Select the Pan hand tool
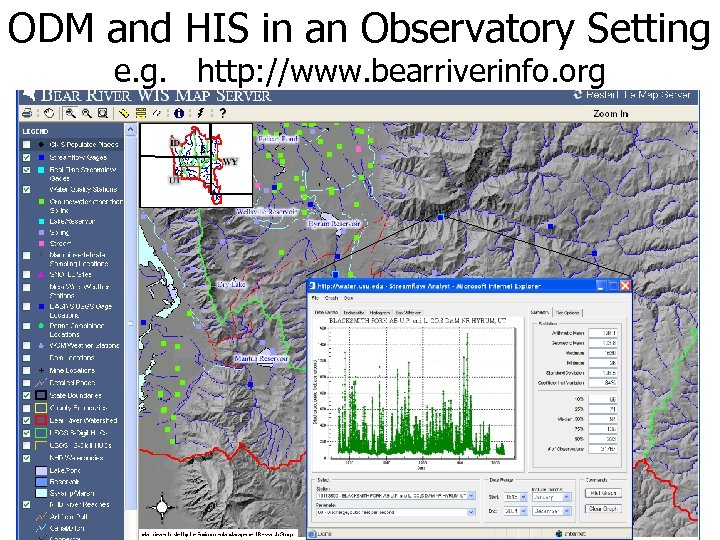 [49, 113]
